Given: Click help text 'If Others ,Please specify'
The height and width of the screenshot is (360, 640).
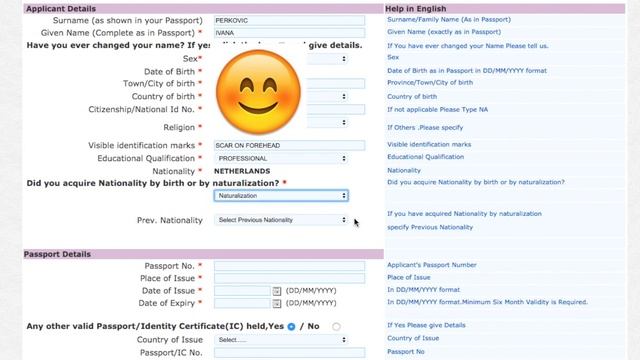Looking at the screenshot, I should click(425, 127).
